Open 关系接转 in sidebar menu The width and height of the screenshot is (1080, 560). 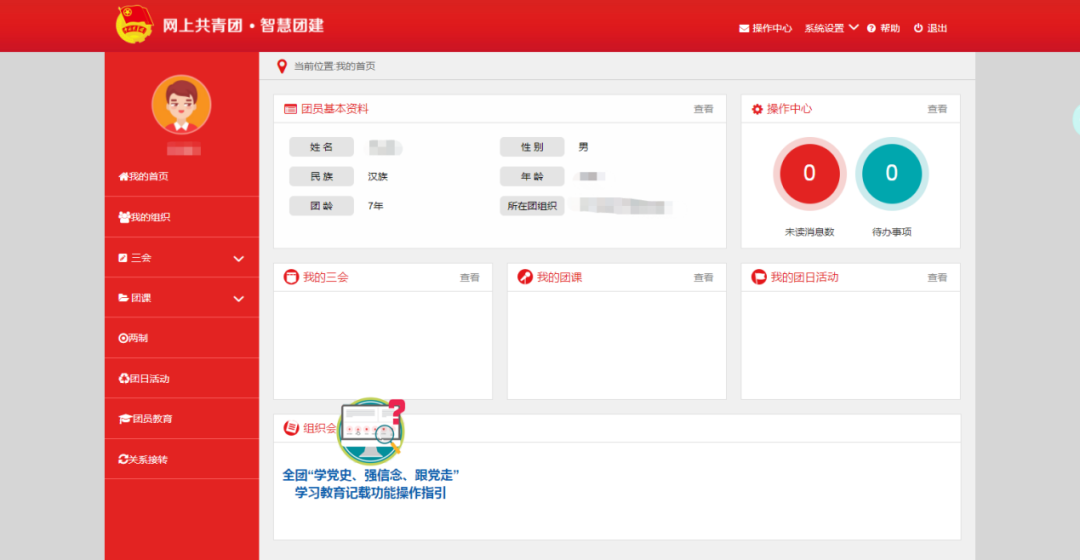tap(143, 459)
